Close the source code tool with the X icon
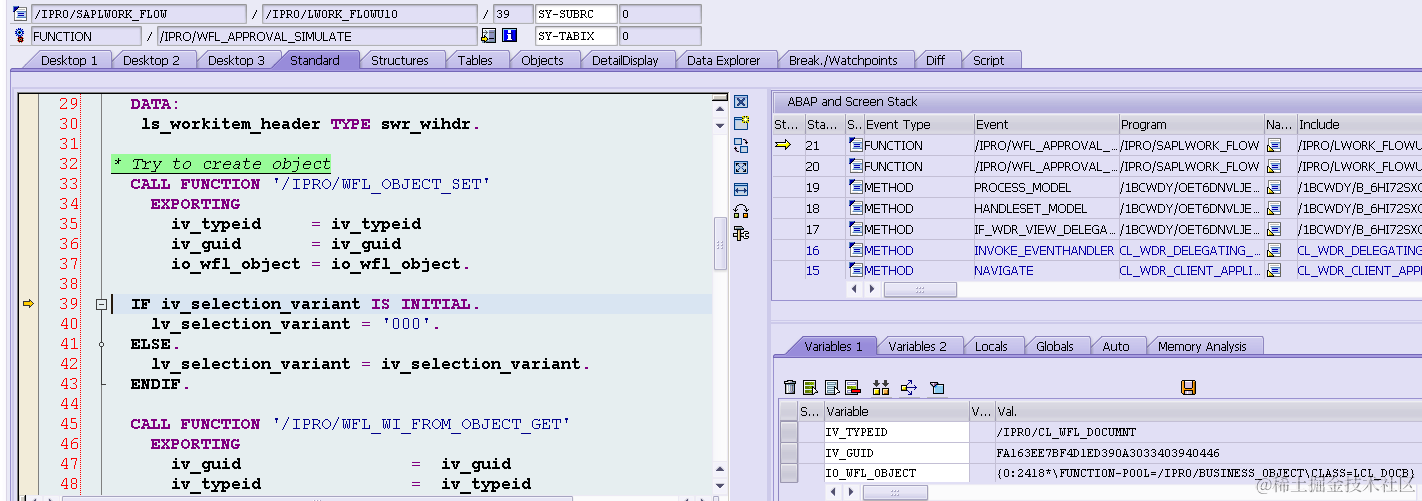1422x501 pixels. (x=741, y=102)
